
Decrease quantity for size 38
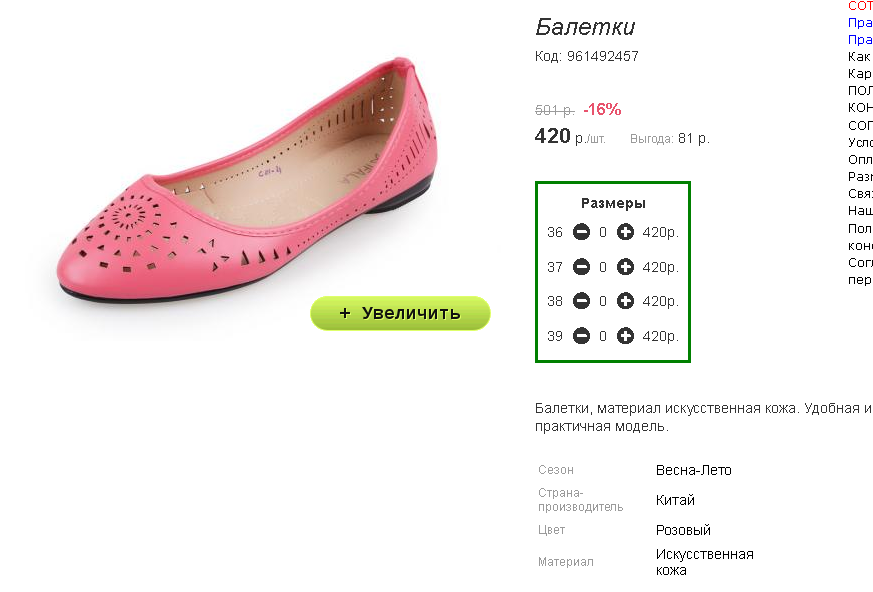point(581,301)
